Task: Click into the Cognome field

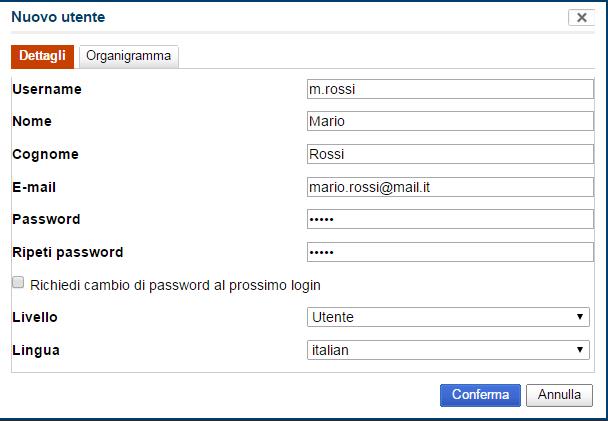Action: point(450,154)
